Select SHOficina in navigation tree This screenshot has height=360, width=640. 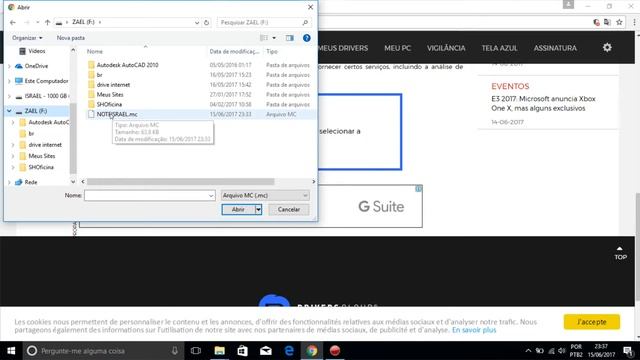[x=41, y=167]
